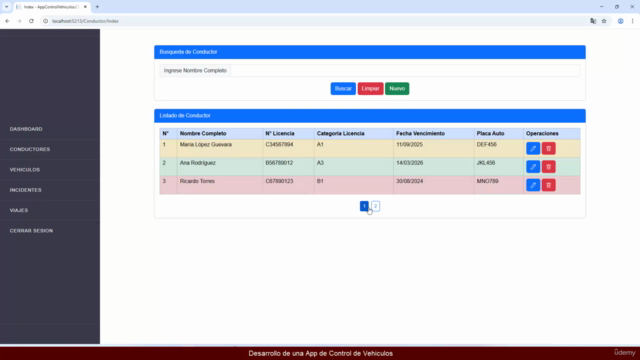Screen dimensions: 640x360
Task: Open the edit pencil for Ricardo Torres
Action: (533, 185)
